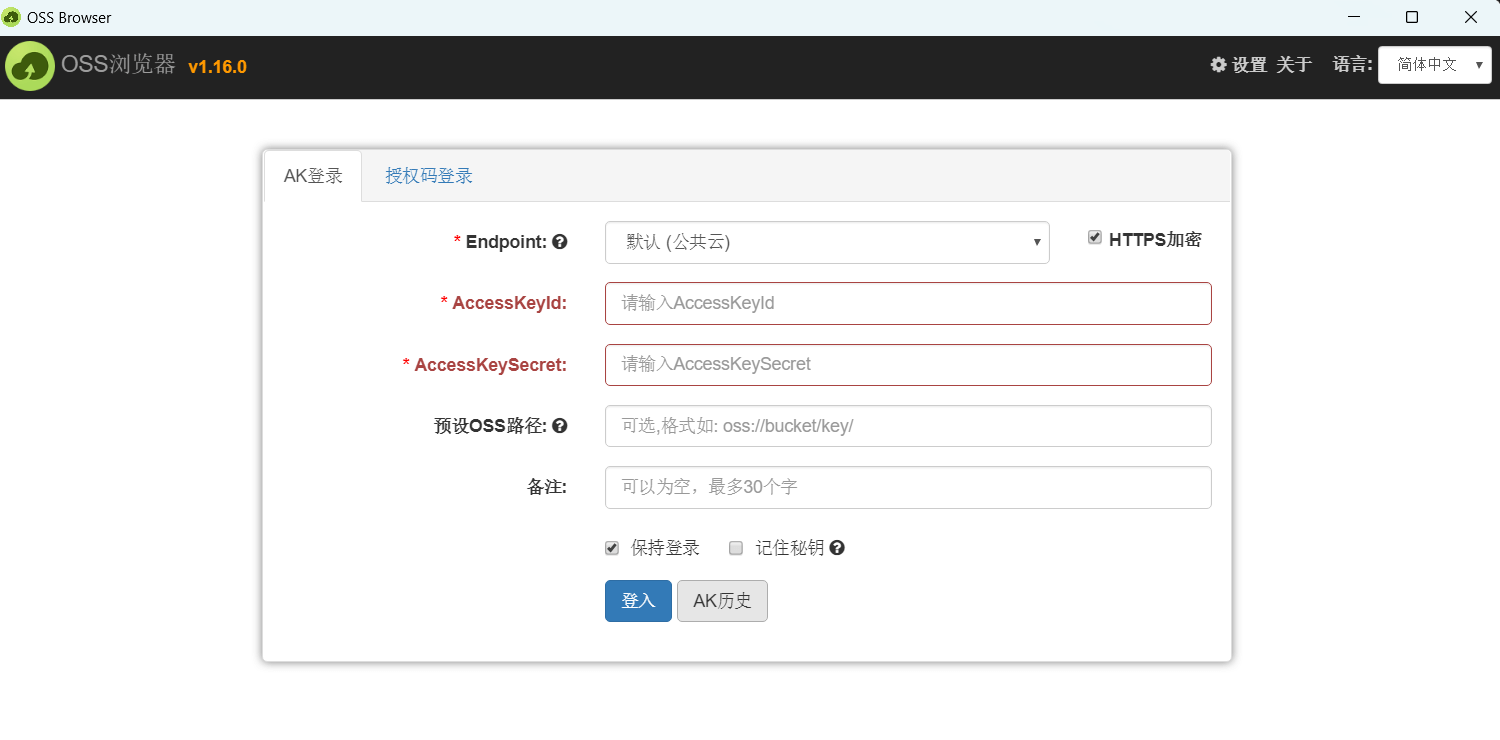Focus the AccessKeyId input field
Image resolution: width=1500 pixels, height=740 pixels.
908,303
